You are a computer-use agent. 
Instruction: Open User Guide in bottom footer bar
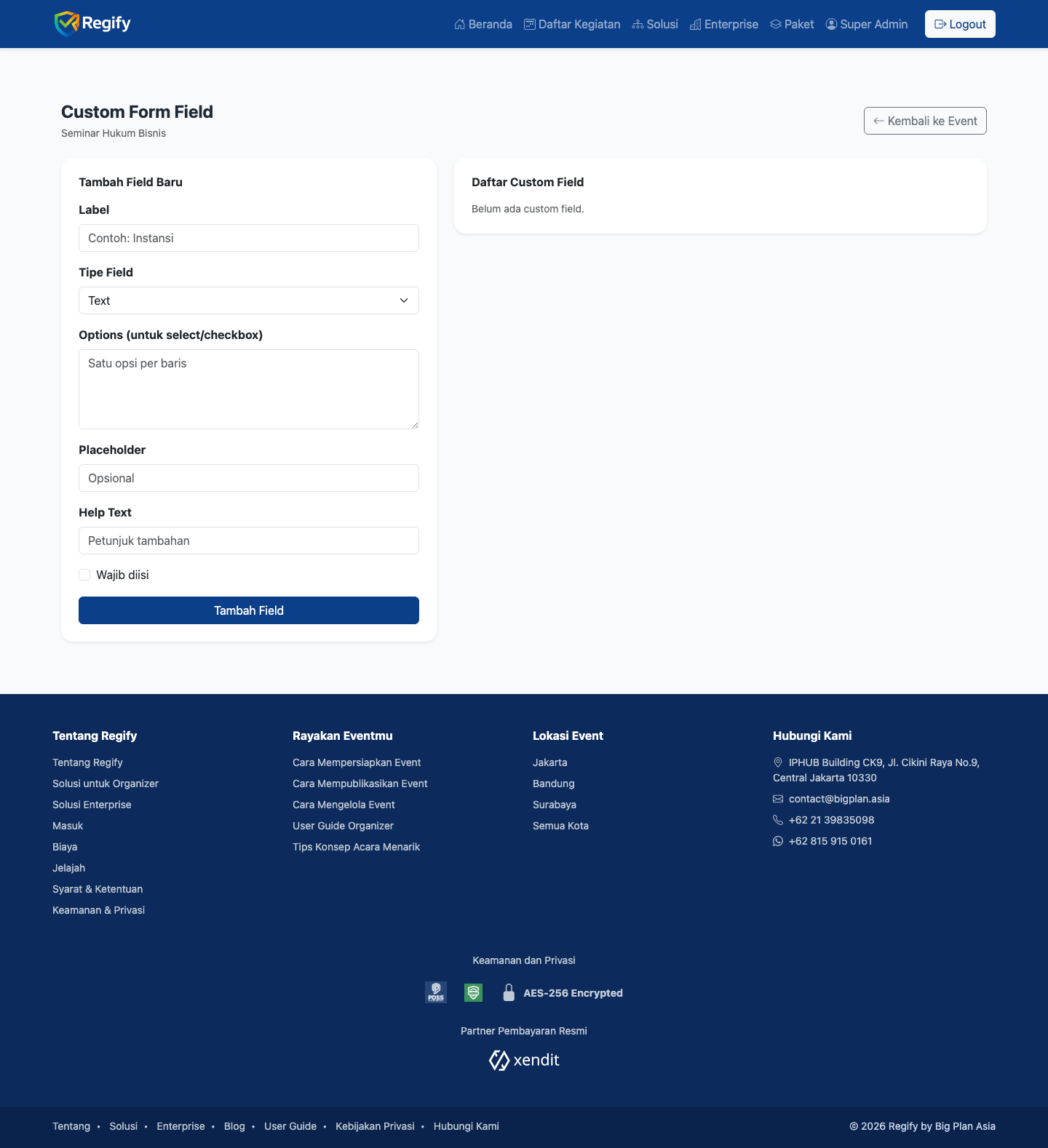290,1126
